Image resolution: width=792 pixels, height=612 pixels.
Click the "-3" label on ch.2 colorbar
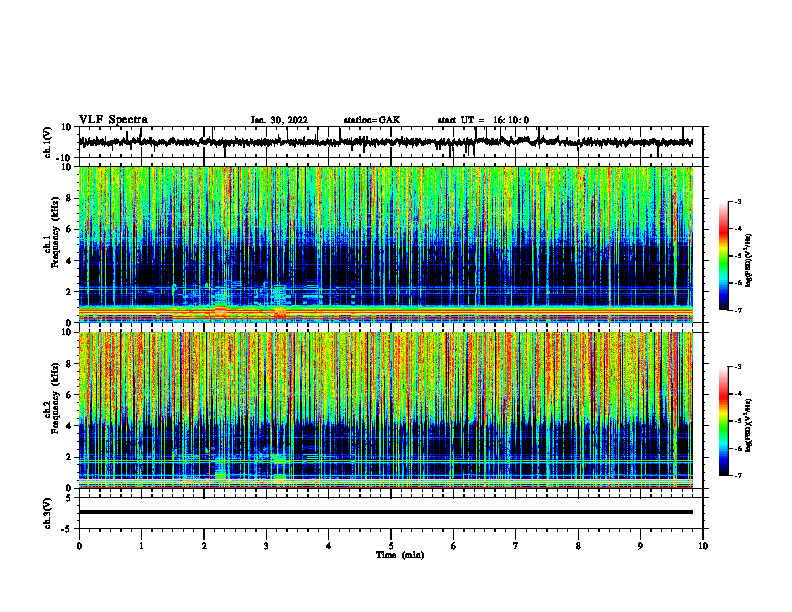point(738,367)
